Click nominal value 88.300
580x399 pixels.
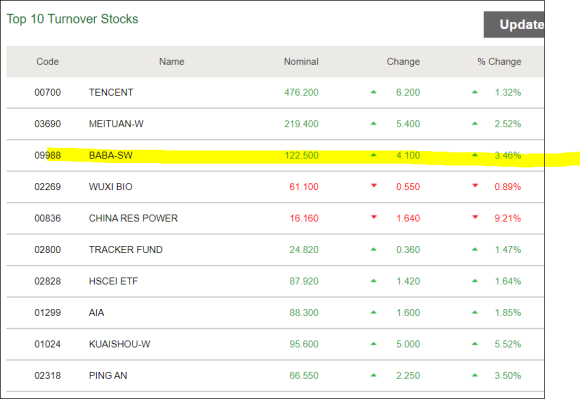pyautogui.click(x=304, y=312)
